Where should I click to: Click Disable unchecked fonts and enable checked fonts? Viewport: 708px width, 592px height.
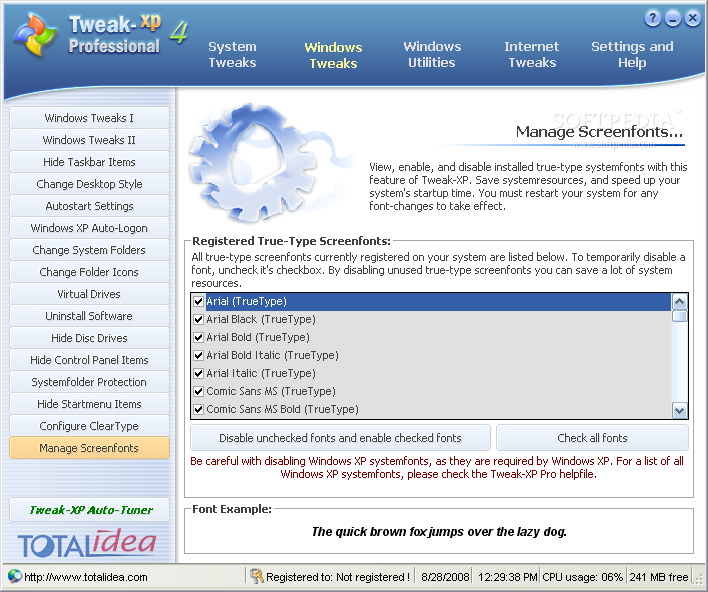tap(340, 438)
